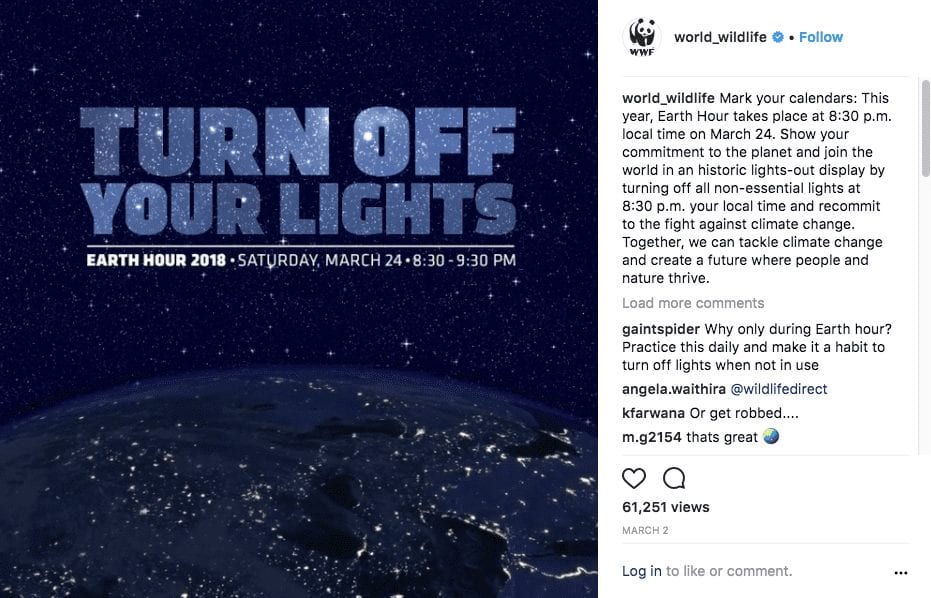Expand Load more comments
The image size is (931, 598).
click(693, 303)
